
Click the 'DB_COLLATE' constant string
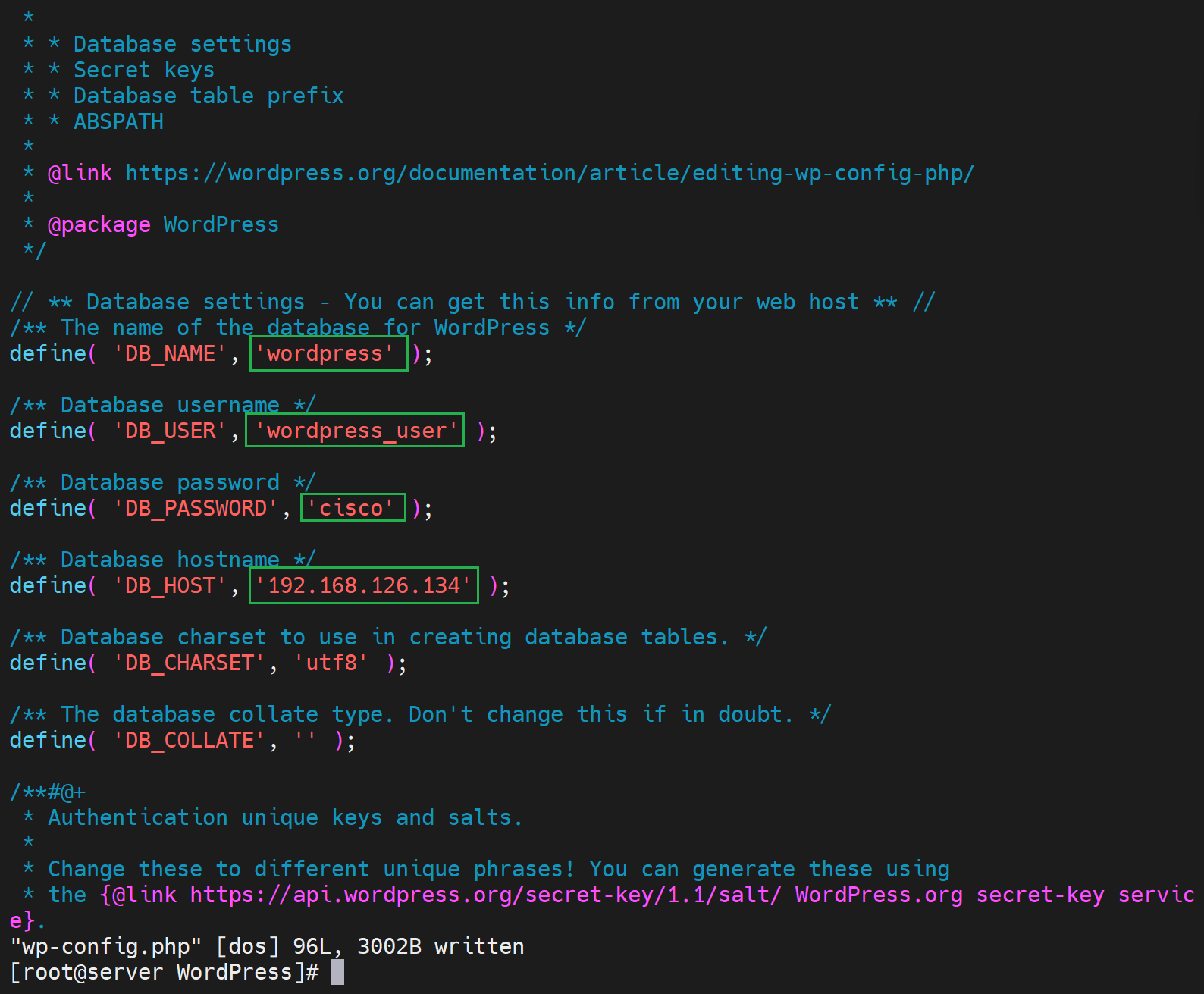click(x=189, y=741)
